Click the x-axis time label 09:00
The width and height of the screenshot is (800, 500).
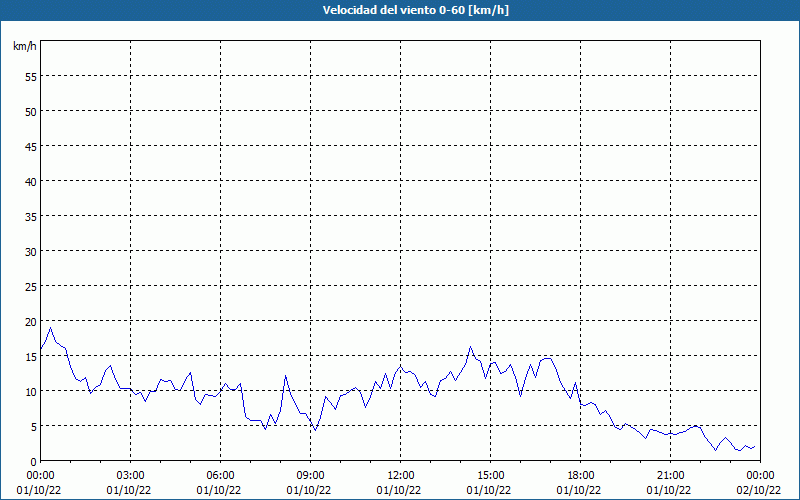(x=310, y=476)
